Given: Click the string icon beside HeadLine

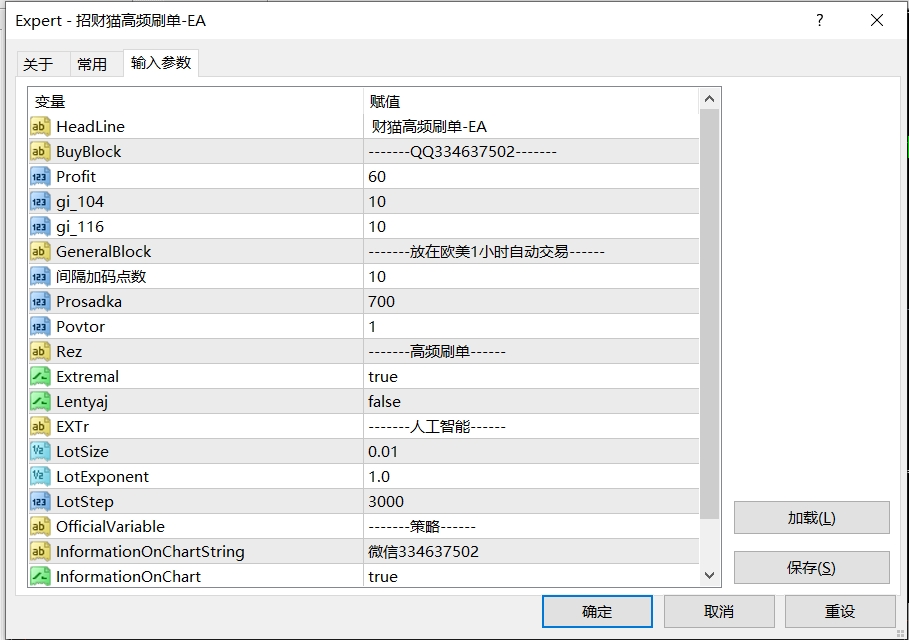Looking at the screenshot, I should [x=40, y=127].
